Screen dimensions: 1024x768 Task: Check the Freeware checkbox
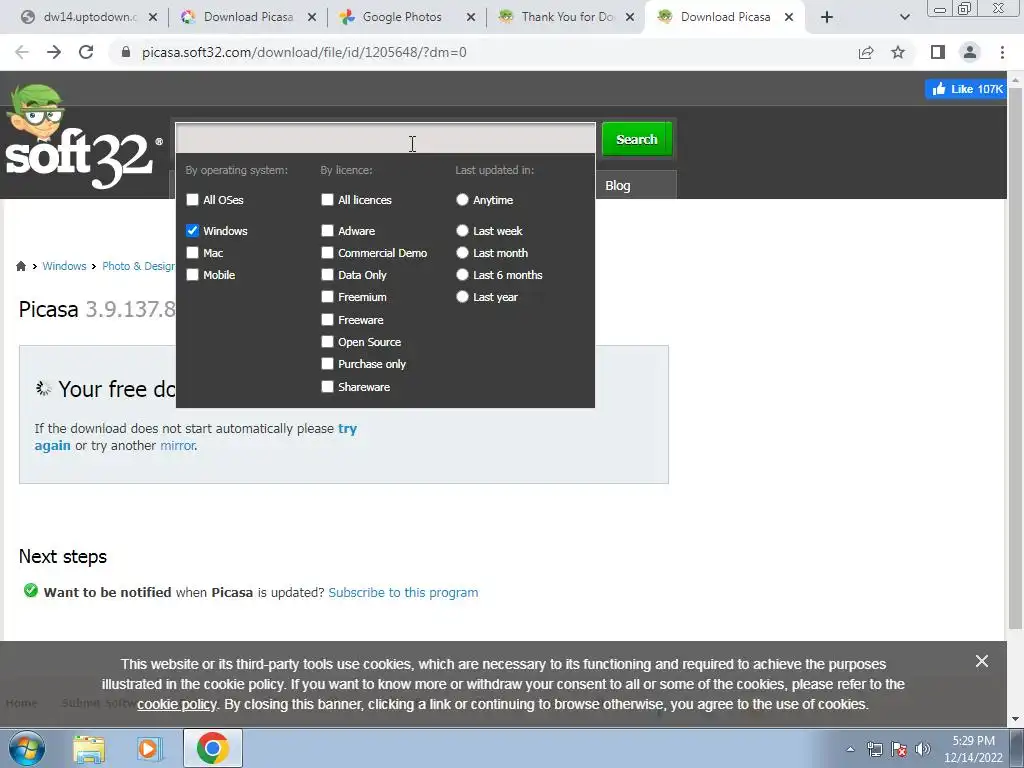point(327,320)
